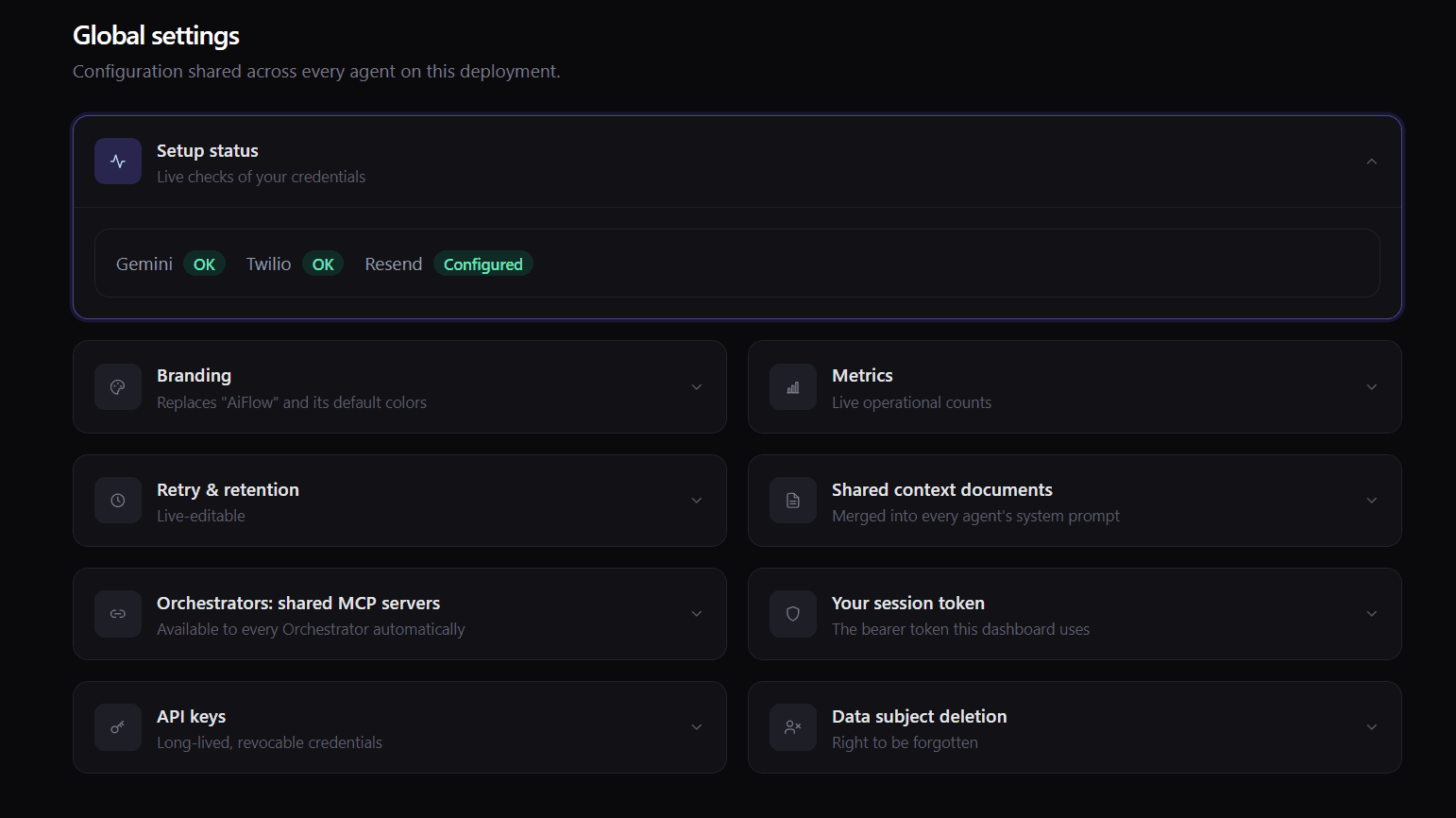1456x818 pixels.
Task: Expand the API keys chevron
Action: point(697,727)
